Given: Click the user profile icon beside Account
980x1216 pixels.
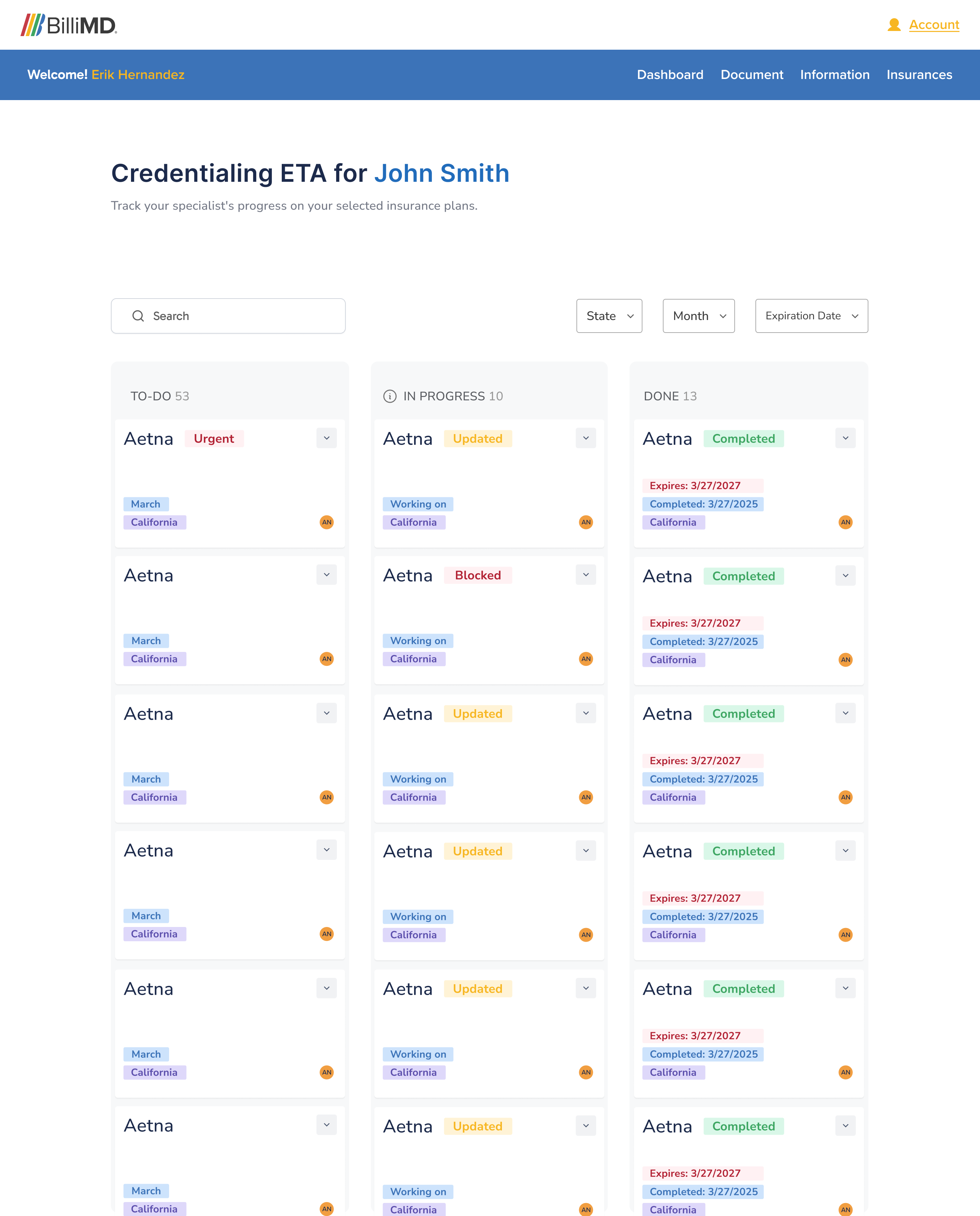Looking at the screenshot, I should [x=894, y=25].
